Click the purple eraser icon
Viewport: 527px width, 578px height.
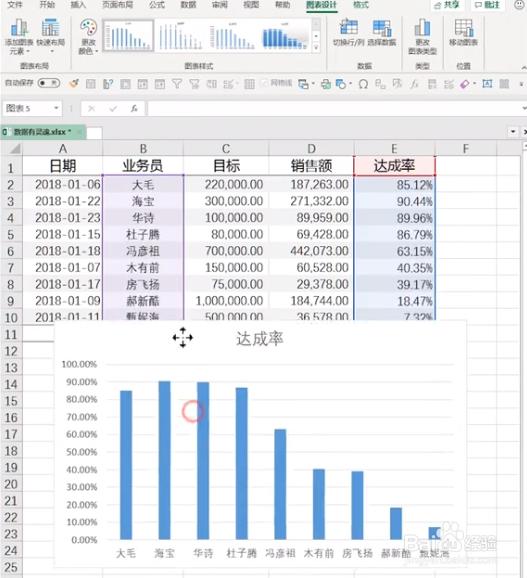(465, 84)
